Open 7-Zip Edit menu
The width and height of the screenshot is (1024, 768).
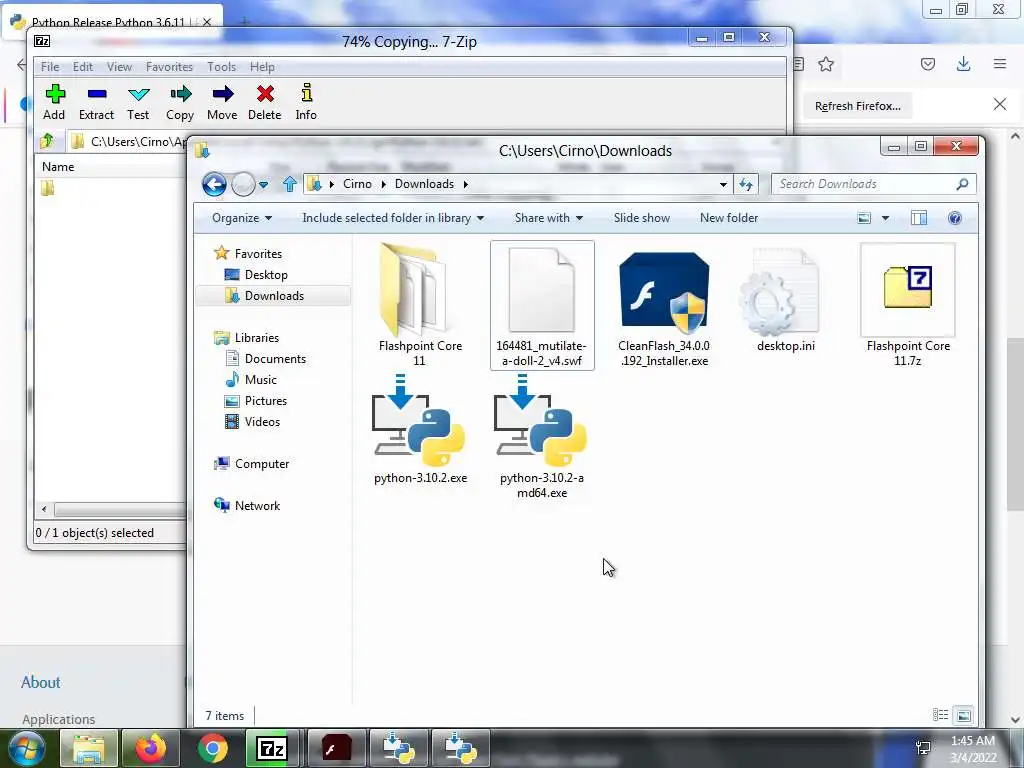click(82, 67)
